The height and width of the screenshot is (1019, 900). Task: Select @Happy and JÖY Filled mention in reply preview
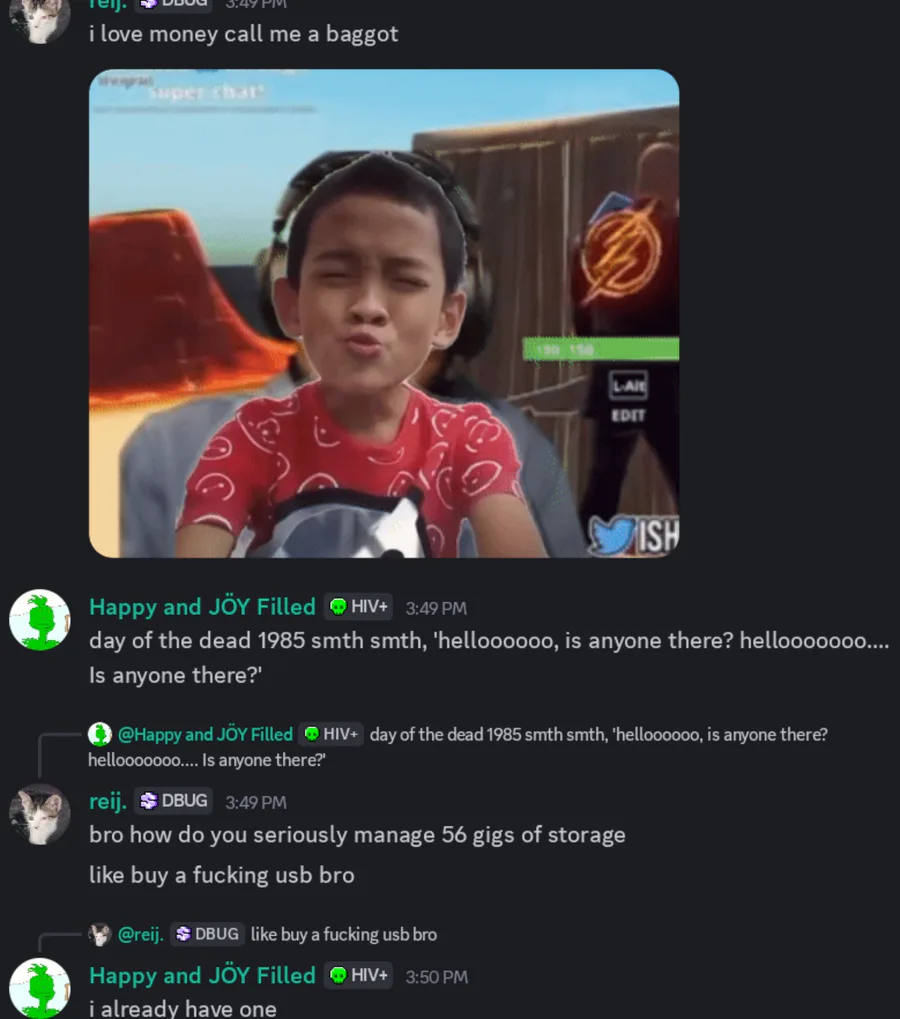click(205, 734)
